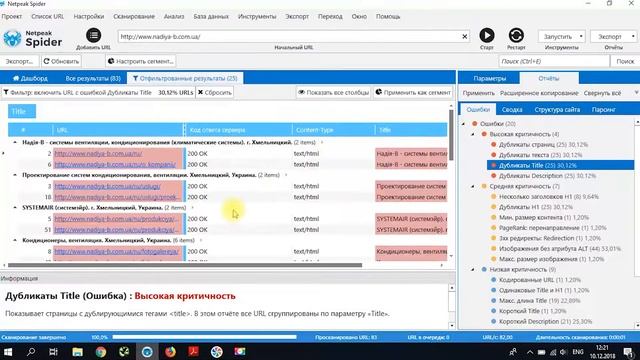Switch to the Отчёты panel tab
The height and width of the screenshot is (360, 640).
549,78
